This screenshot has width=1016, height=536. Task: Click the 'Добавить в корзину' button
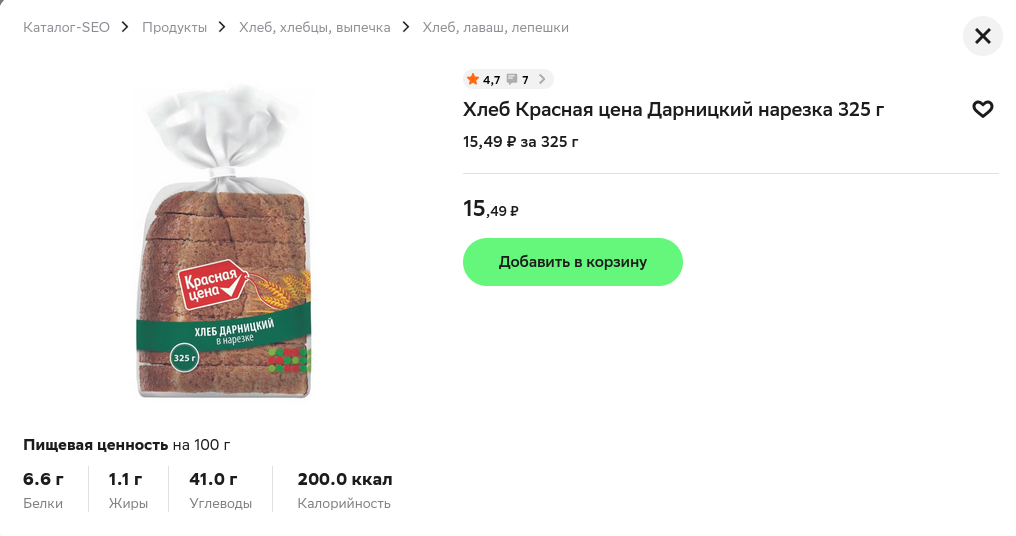point(573,262)
